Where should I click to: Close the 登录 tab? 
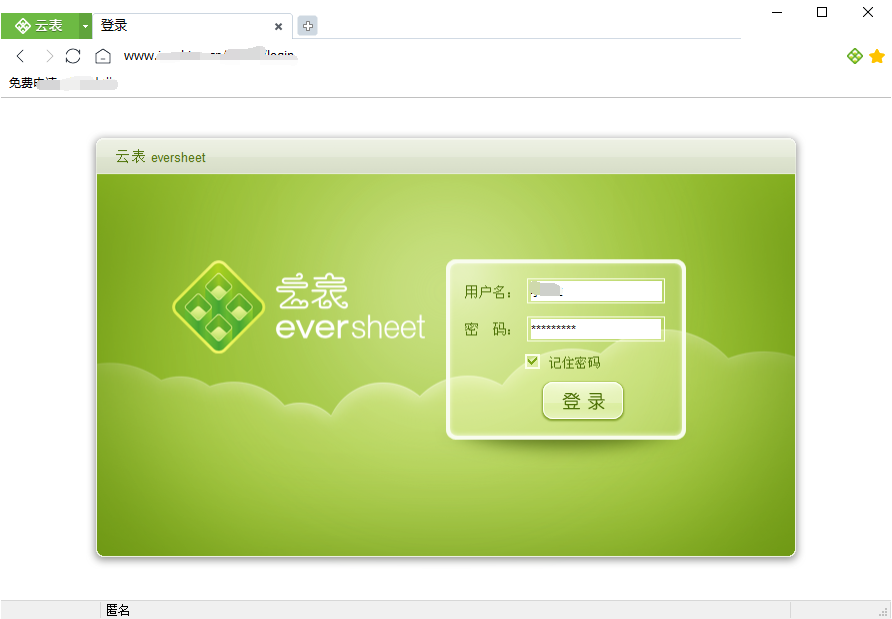(278, 26)
